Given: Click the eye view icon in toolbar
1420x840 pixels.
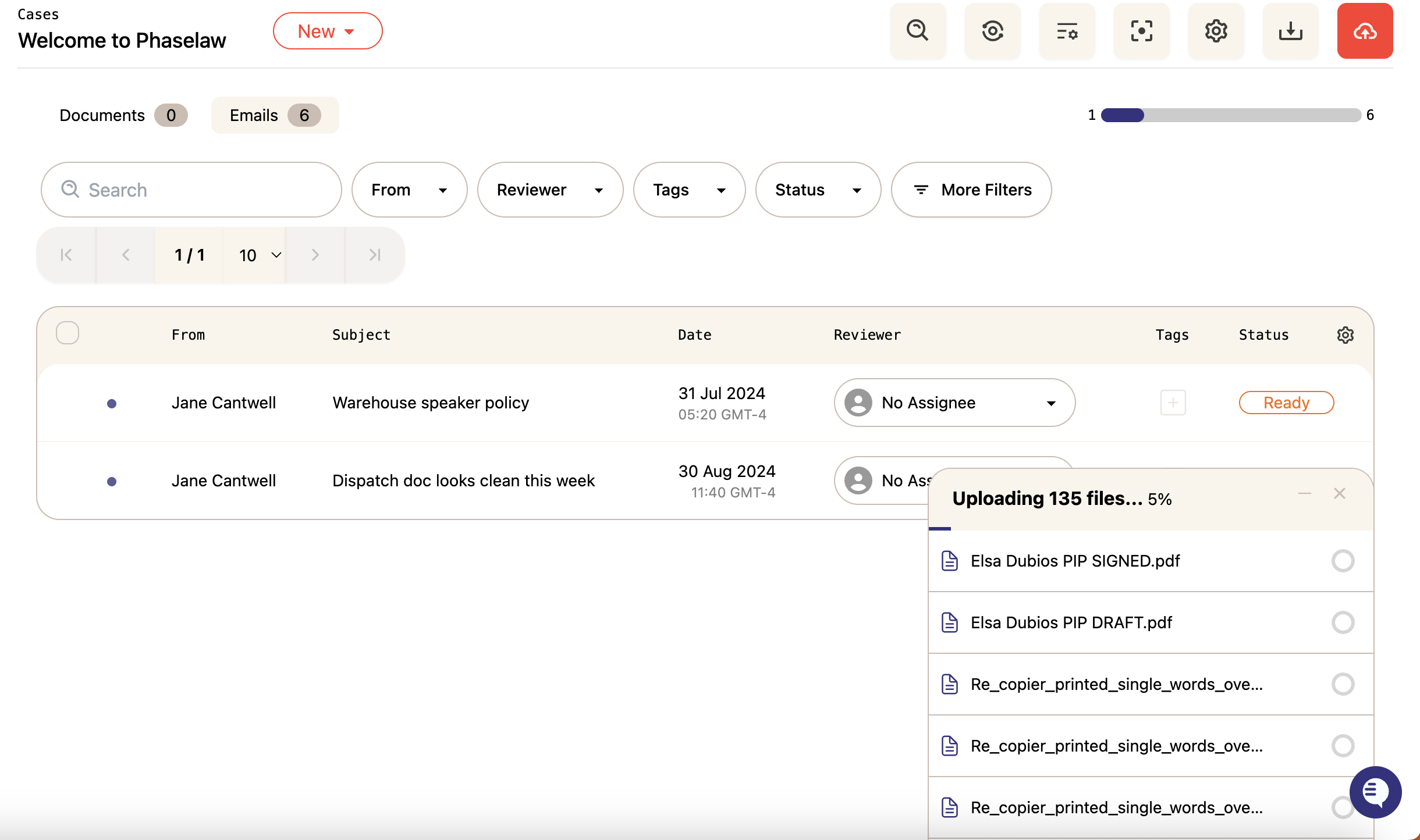Looking at the screenshot, I should [x=992, y=31].
